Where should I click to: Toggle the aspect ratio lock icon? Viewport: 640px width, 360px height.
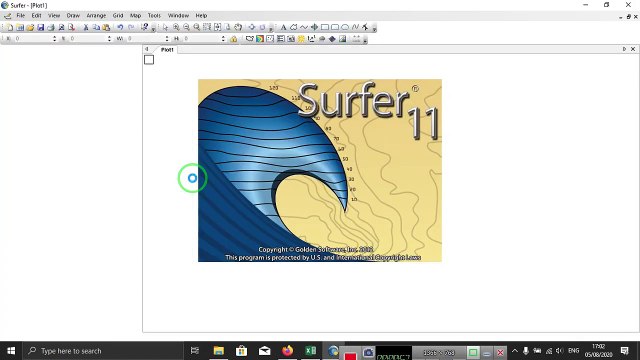click(x=233, y=39)
